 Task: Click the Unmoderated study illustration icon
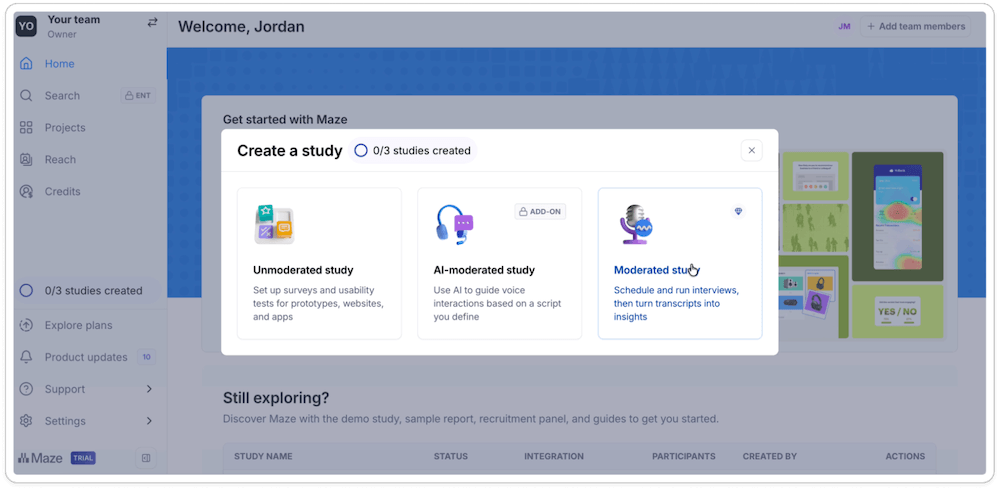click(x=274, y=225)
